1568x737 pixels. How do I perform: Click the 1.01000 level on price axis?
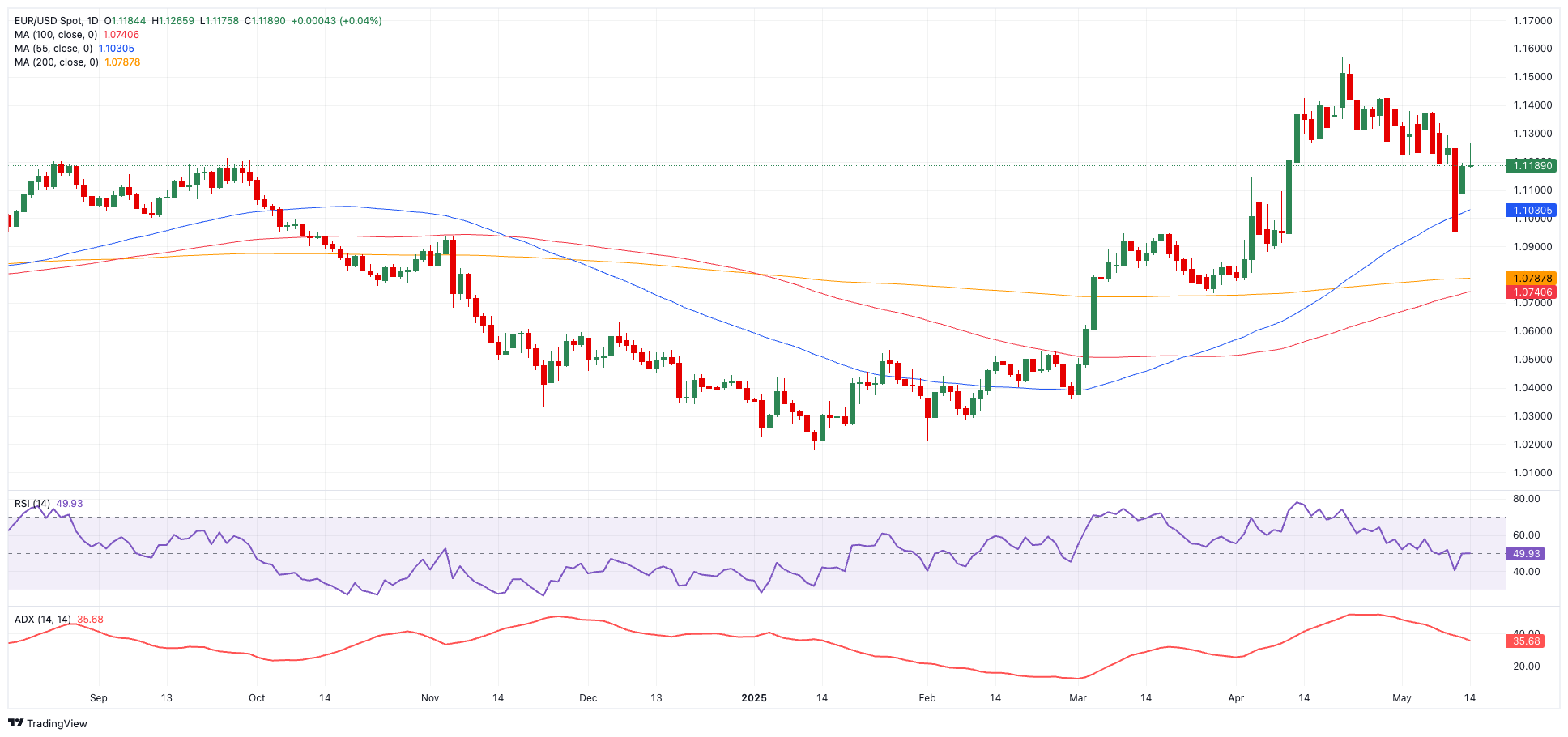[x=1532, y=473]
